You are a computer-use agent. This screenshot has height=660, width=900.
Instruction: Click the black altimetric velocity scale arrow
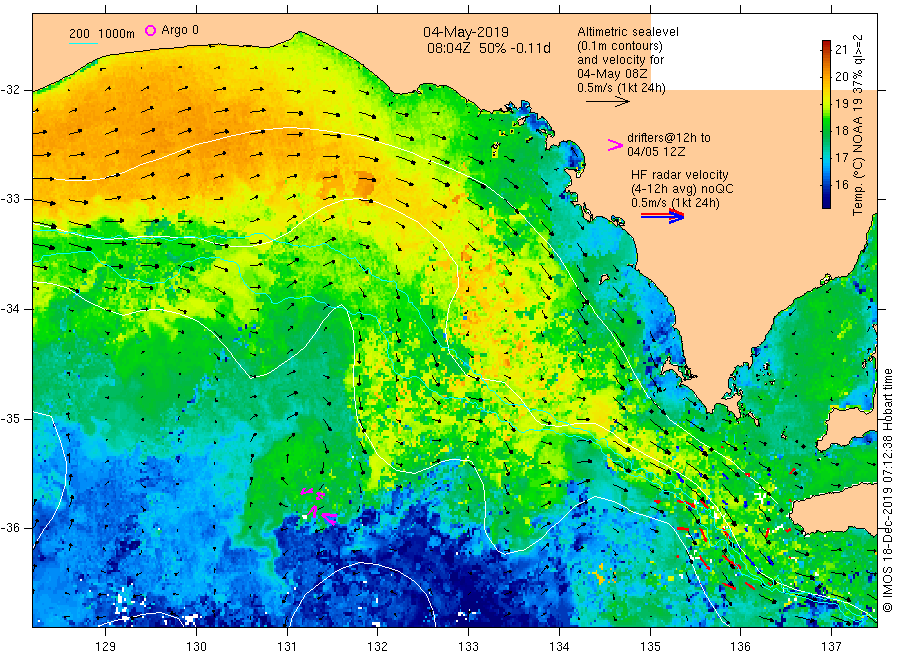[x=608, y=102]
